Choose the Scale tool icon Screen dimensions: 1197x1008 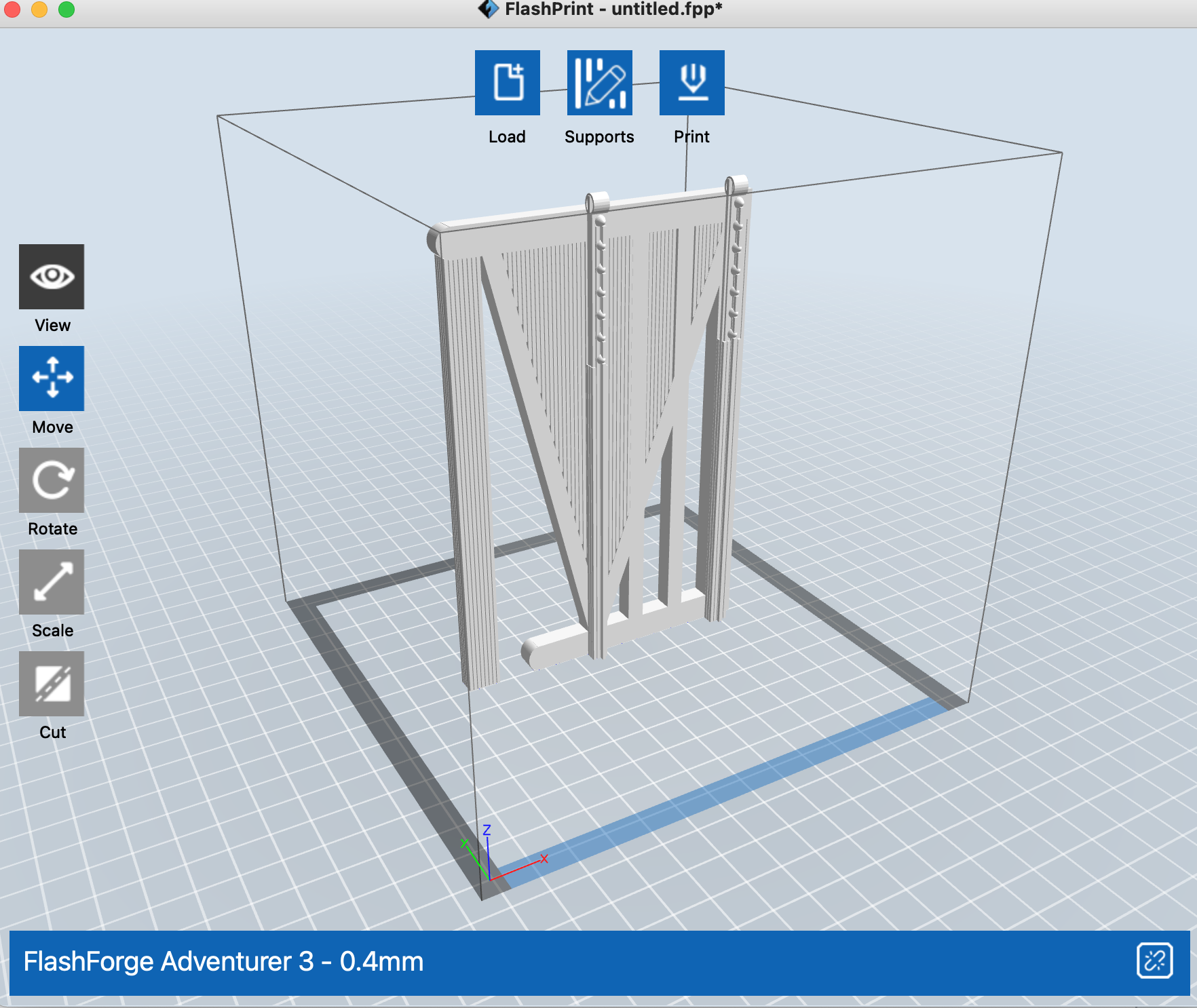[52, 582]
